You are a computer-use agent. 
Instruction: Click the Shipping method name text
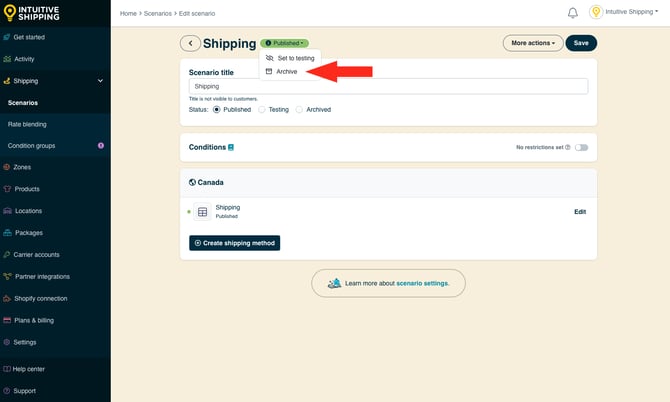click(x=228, y=207)
